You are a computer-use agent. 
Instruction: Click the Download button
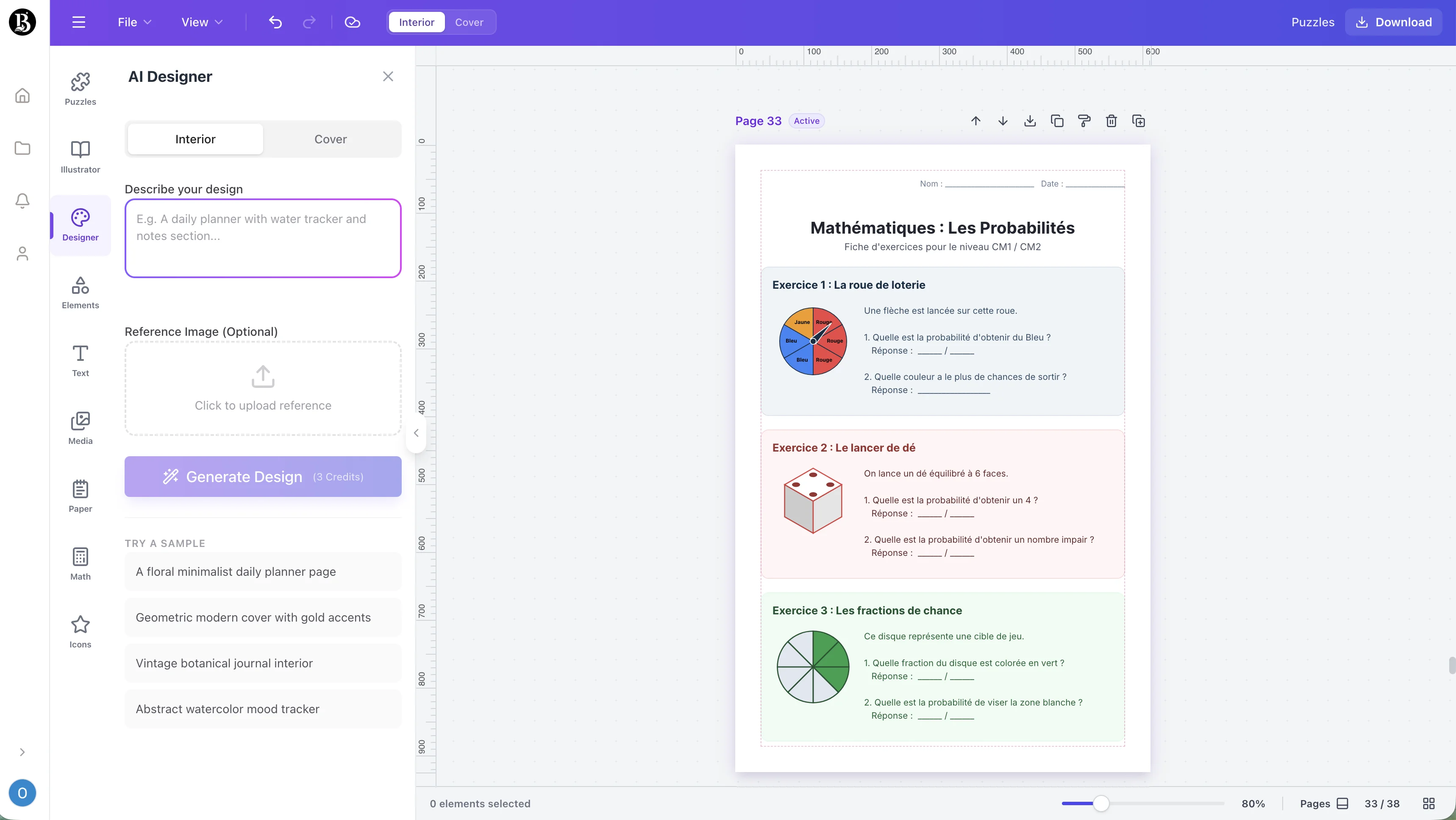click(x=1394, y=22)
